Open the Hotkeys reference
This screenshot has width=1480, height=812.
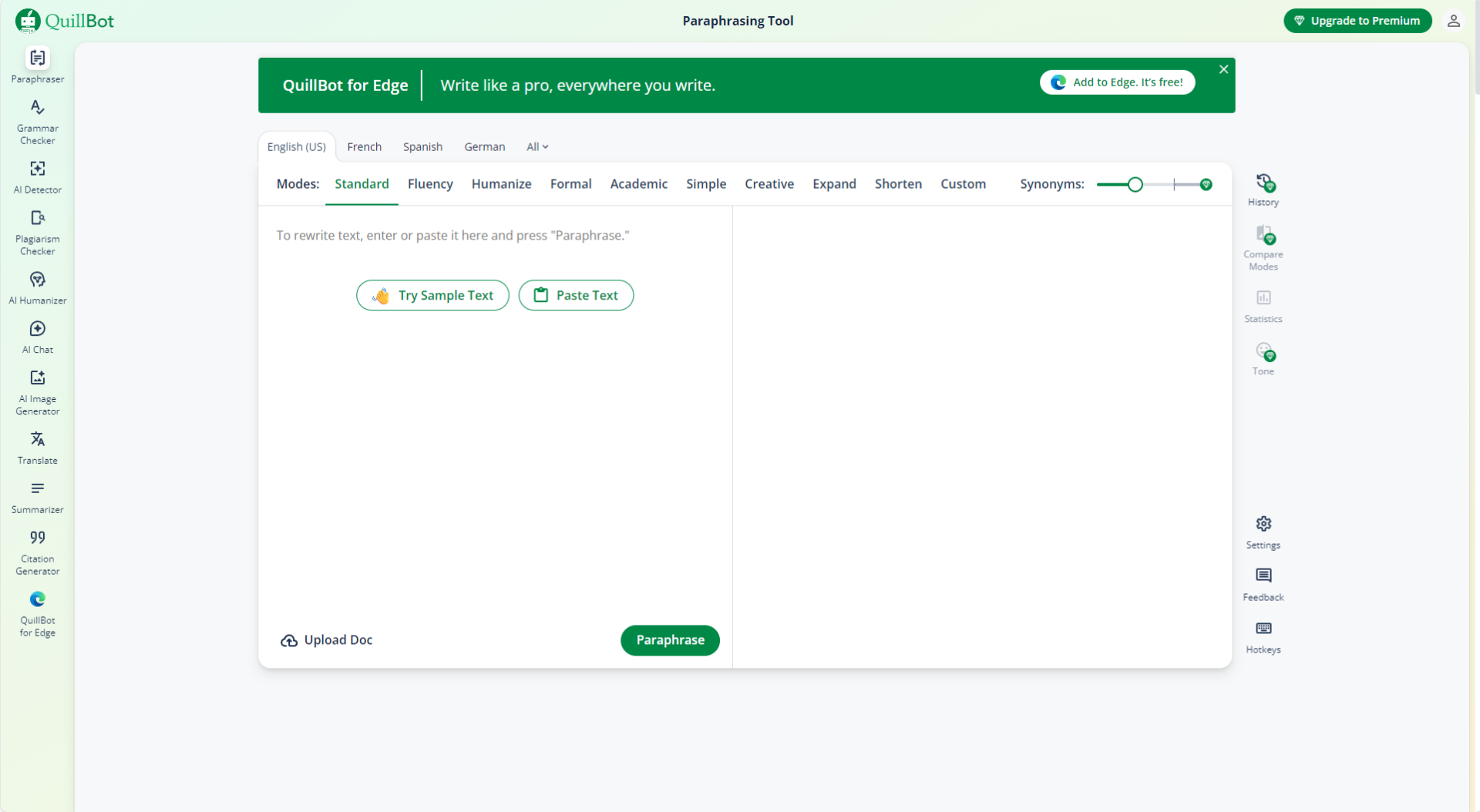pos(1263,637)
